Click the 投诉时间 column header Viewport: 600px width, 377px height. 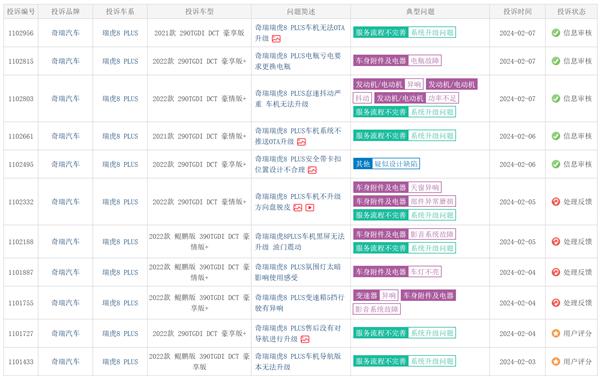click(x=517, y=12)
